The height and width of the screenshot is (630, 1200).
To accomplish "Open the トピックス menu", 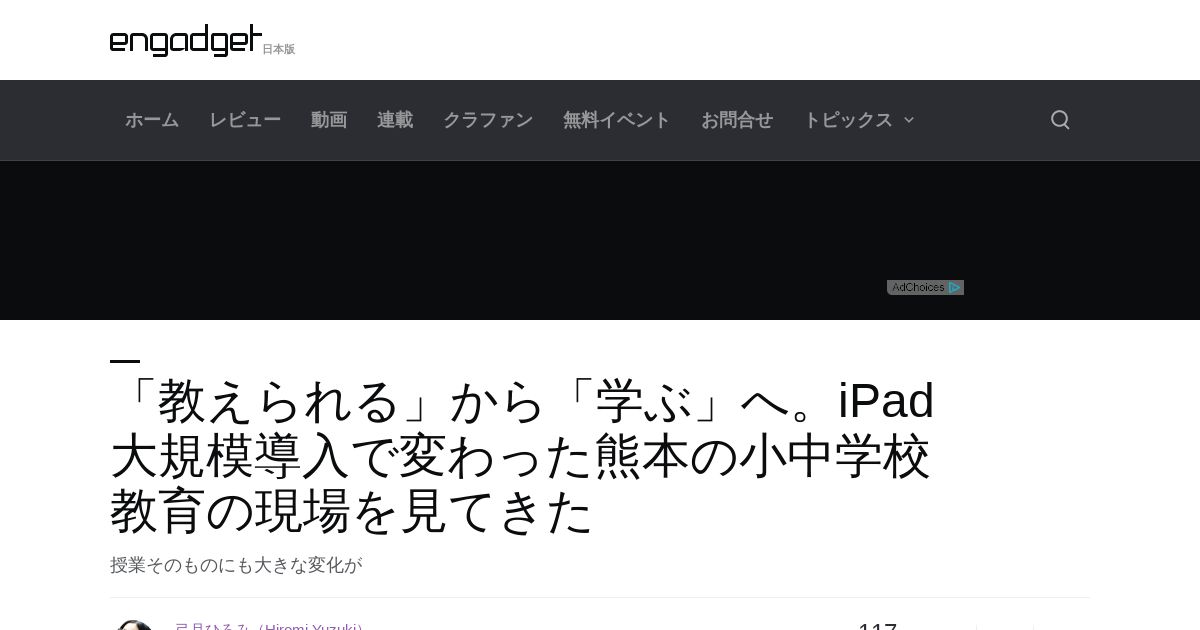I will 848,120.
